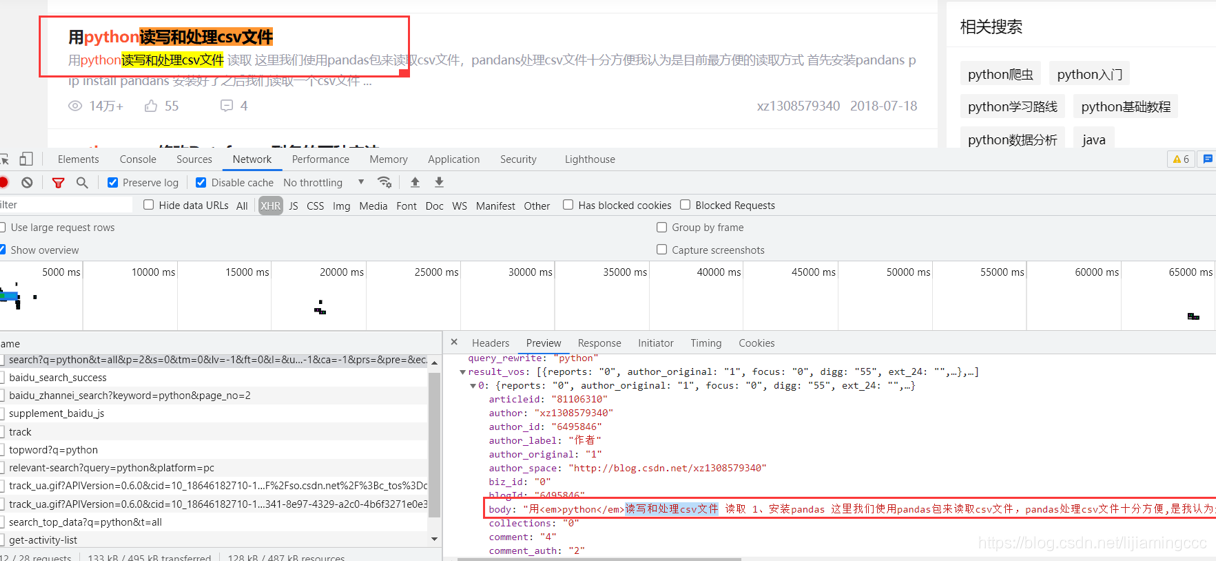1216x561 pixels.
Task: Clear the network log
Action: tap(27, 182)
